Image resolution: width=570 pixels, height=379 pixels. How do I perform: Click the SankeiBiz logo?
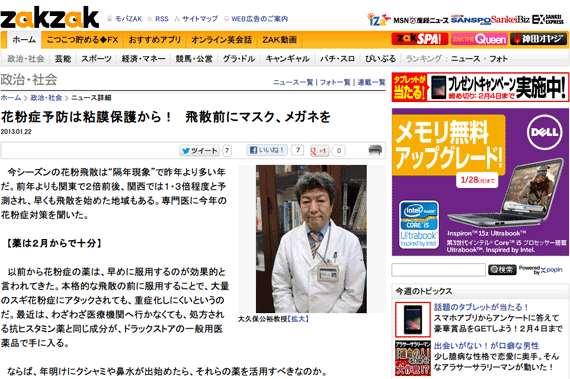[510, 20]
